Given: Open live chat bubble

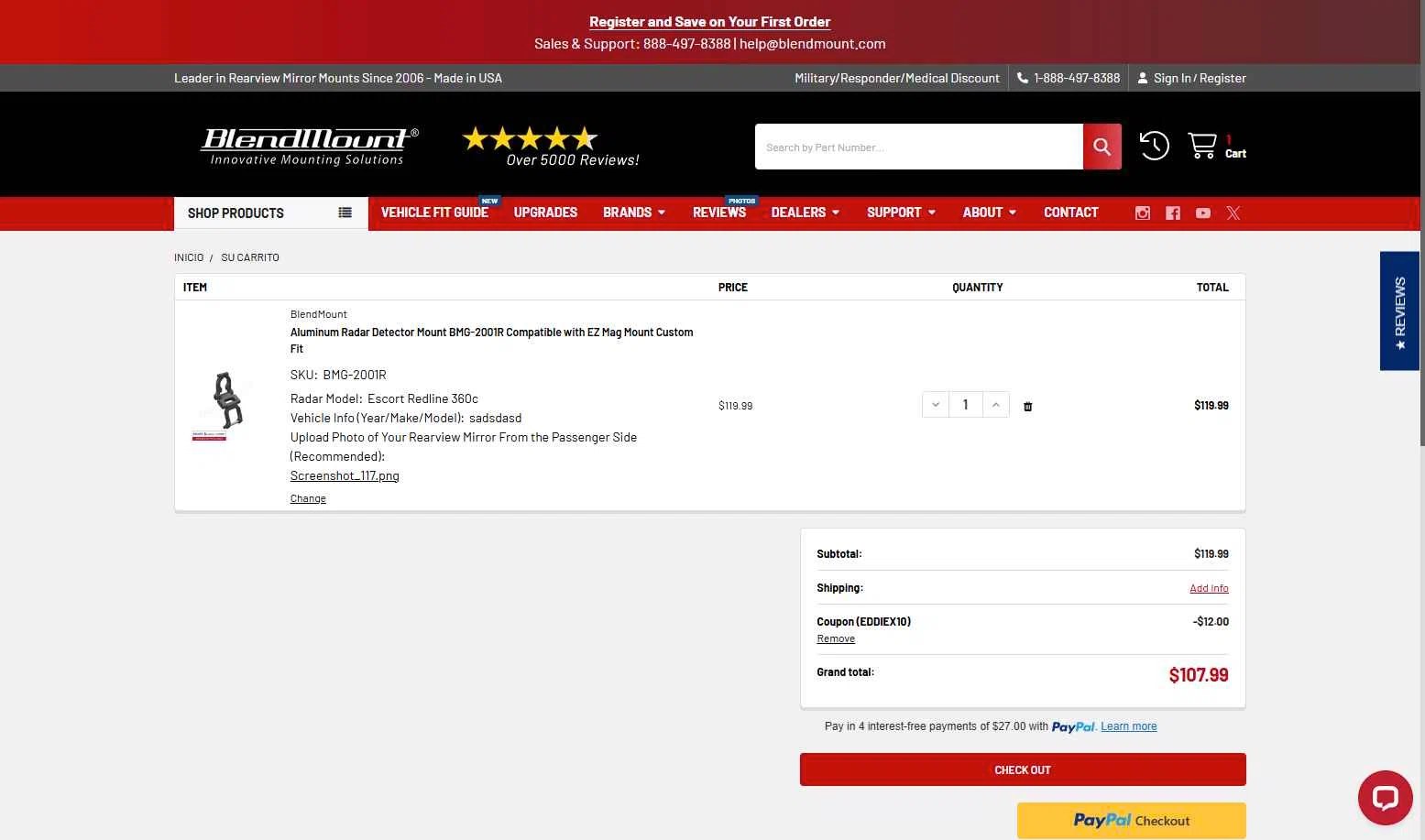Looking at the screenshot, I should click(1385, 798).
